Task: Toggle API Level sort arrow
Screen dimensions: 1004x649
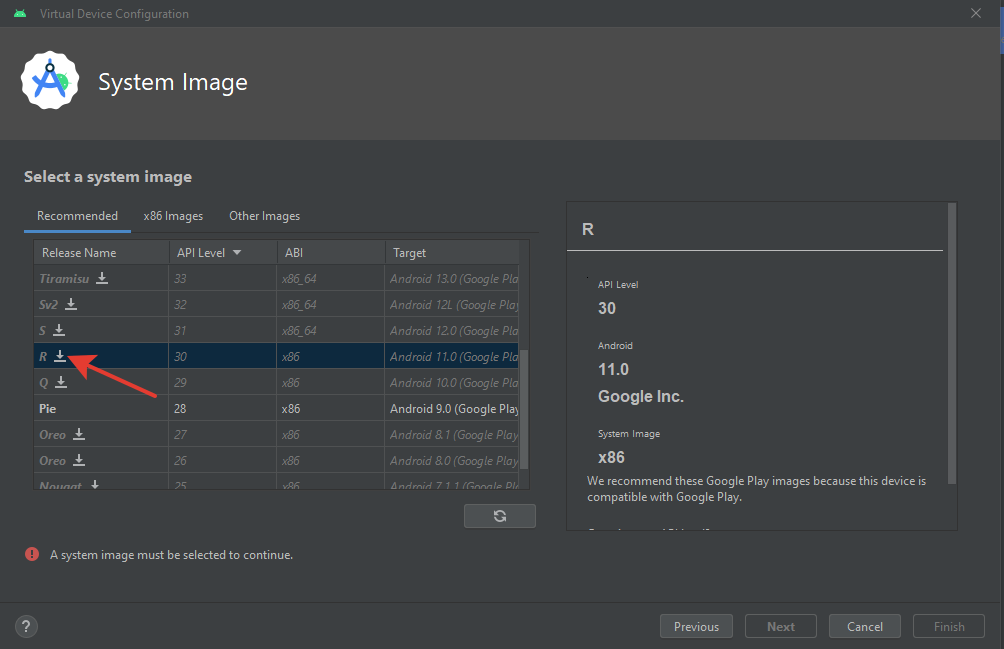Action: [237, 253]
